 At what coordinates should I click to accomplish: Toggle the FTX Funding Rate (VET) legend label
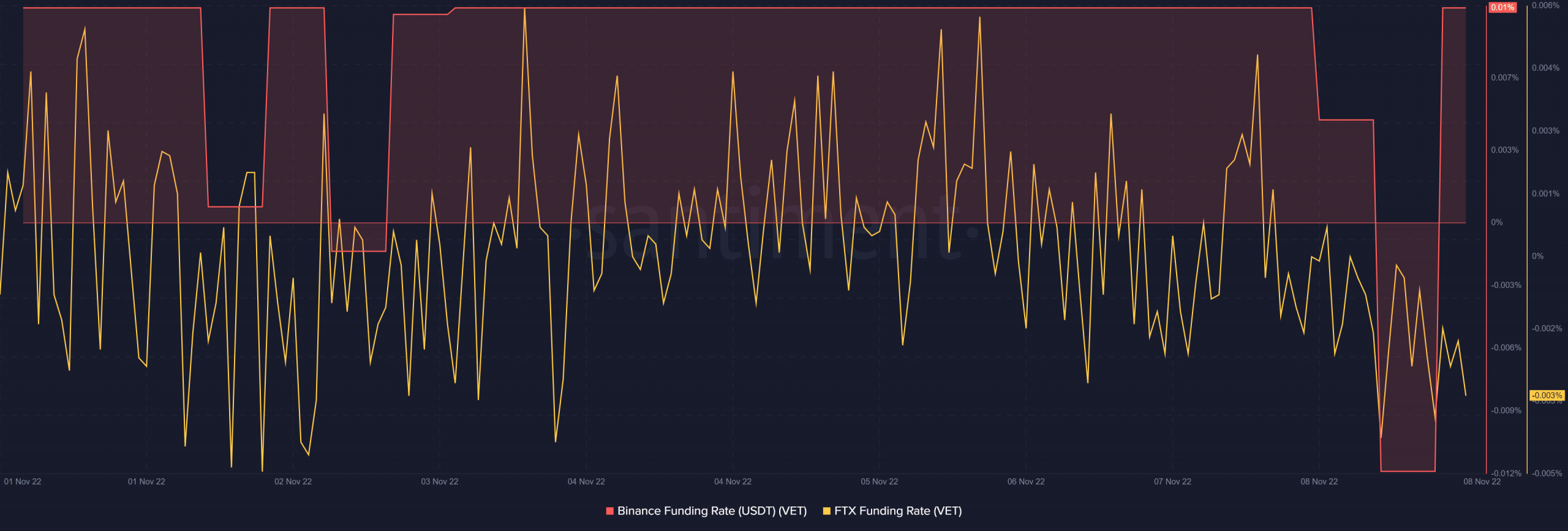click(898, 511)
